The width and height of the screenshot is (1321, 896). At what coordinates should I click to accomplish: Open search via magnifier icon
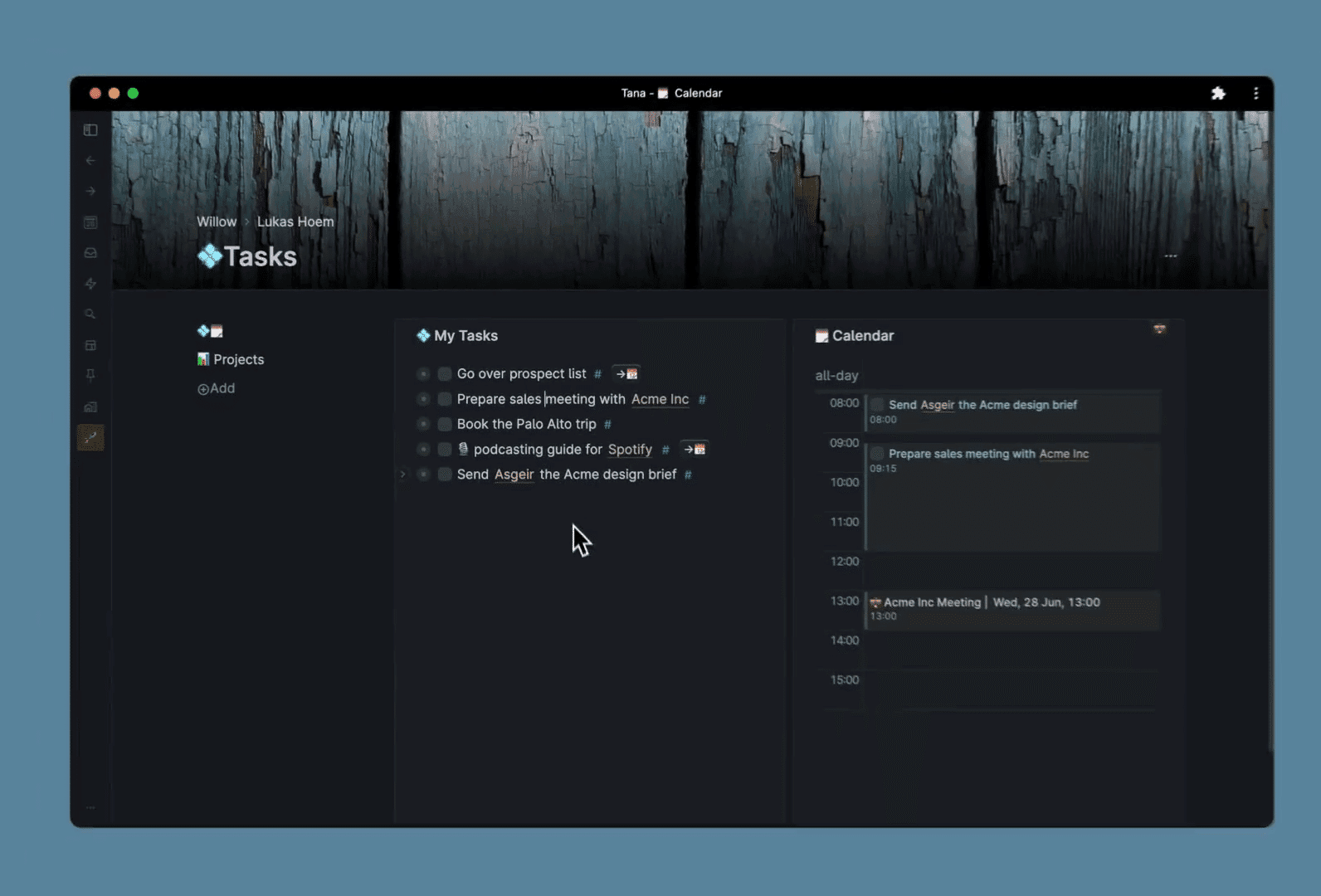pyautogui.click(x=90, y=314)
